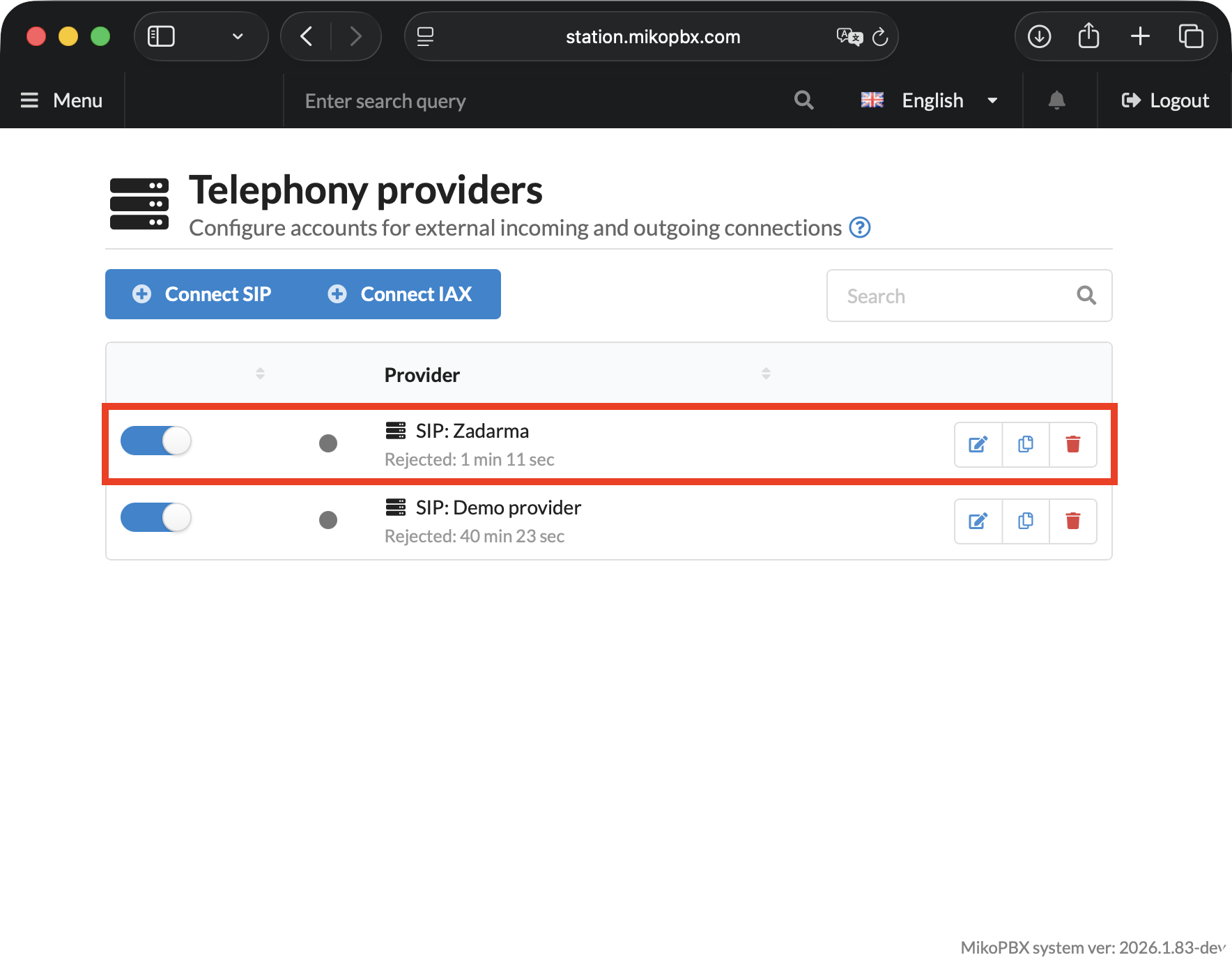Delete the Demo provider
This screenshot has width=1232, height=962.
pyautogui.click(x=1072, y=521)
